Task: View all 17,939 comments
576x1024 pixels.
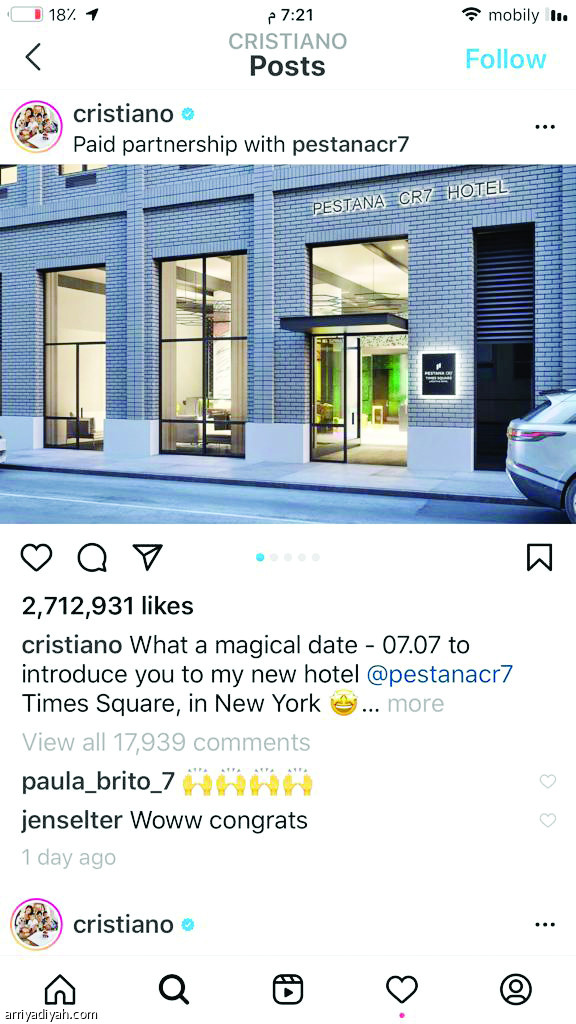Action: click(x=166, y=742)
